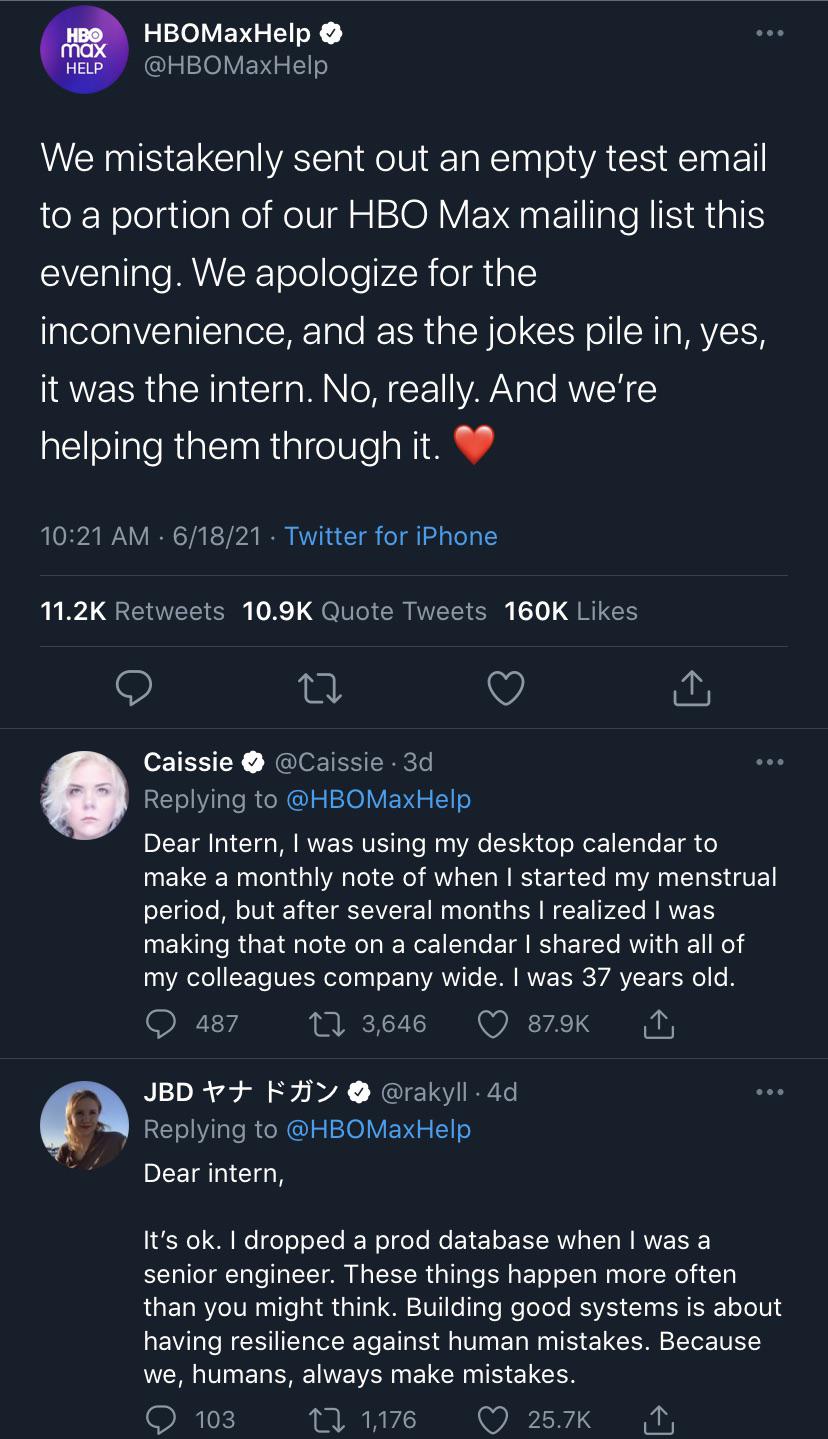Viewport: 828px width, 1439px height.
Task: Share rakyll's reply
Action: [658, 1418]
